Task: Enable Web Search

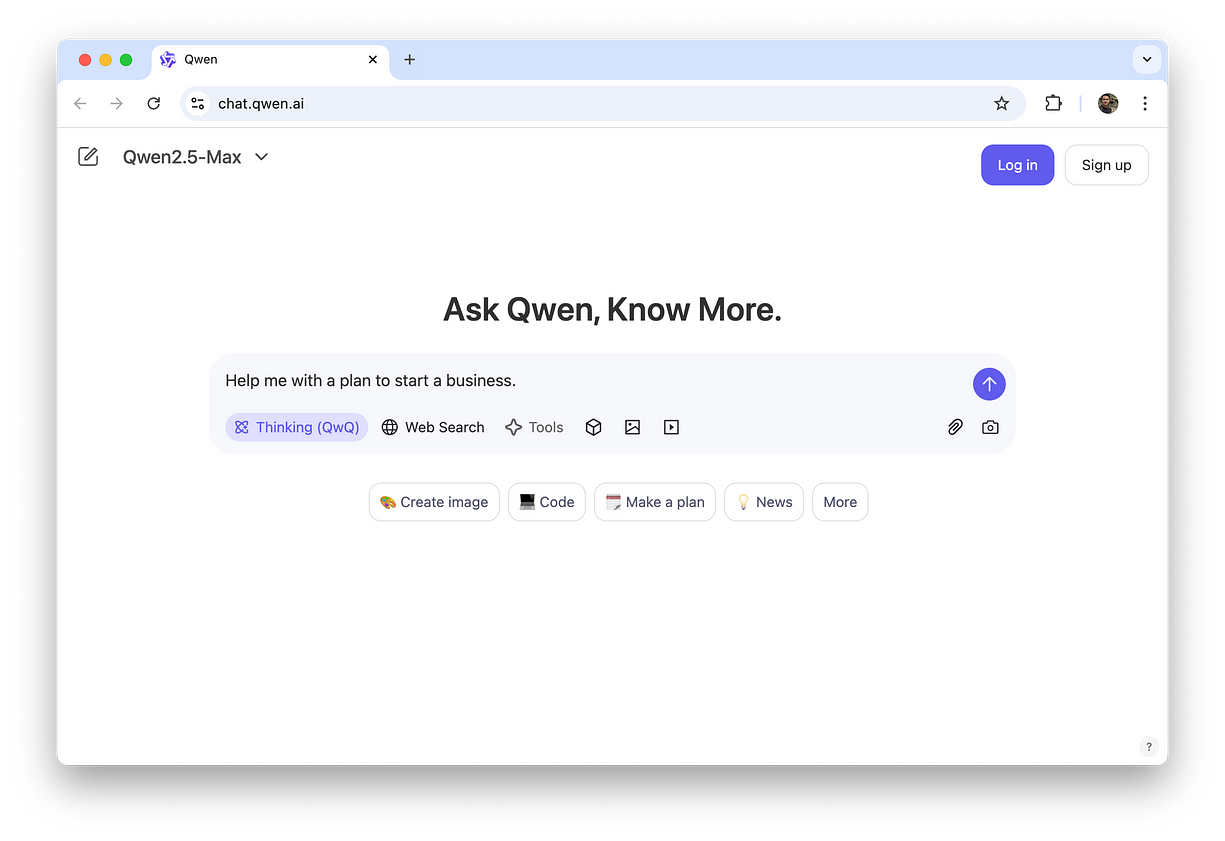Action: 433,427
